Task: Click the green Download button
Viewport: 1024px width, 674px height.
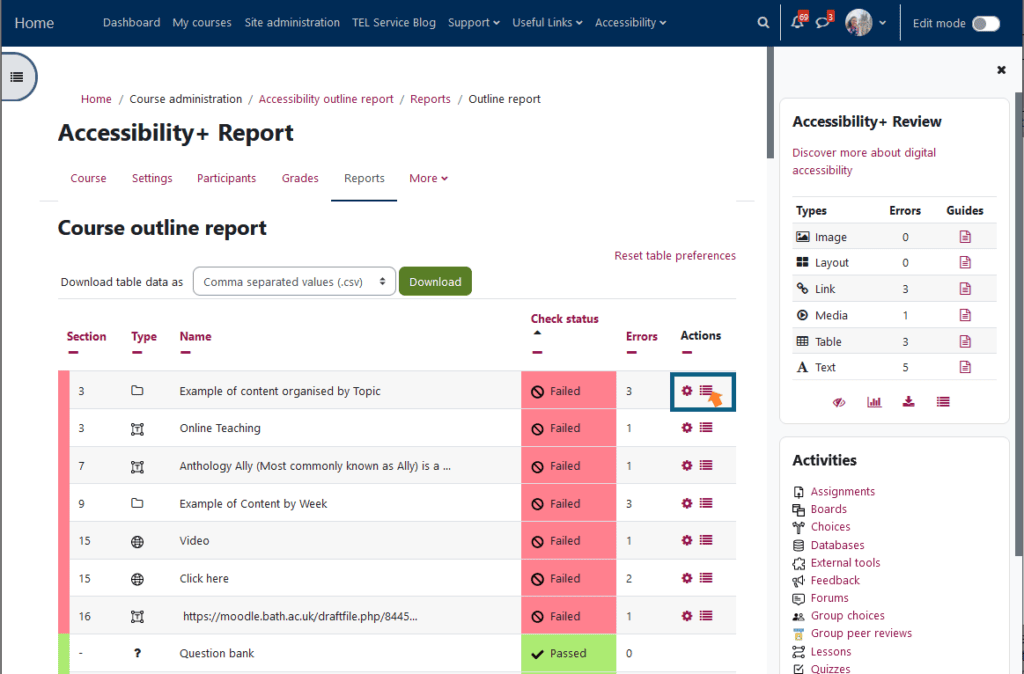Action: (x=435, y=282)
